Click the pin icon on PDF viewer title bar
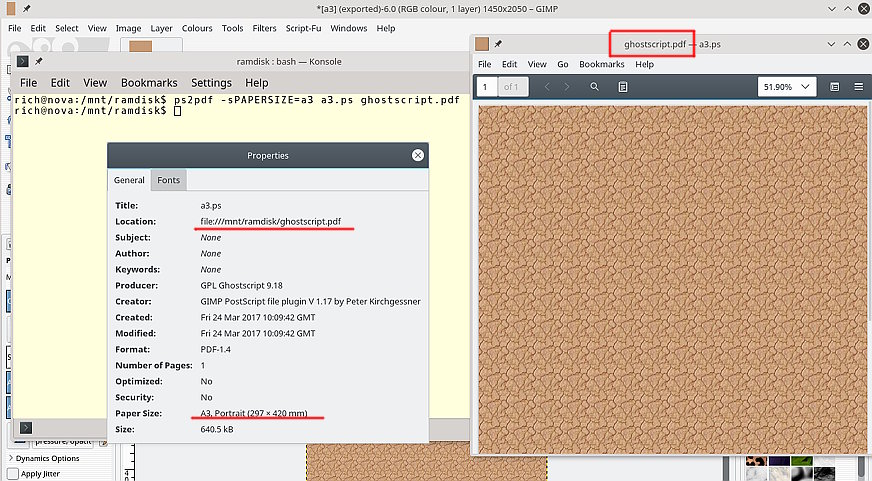The image size is (872, 481). coord(498,44)
